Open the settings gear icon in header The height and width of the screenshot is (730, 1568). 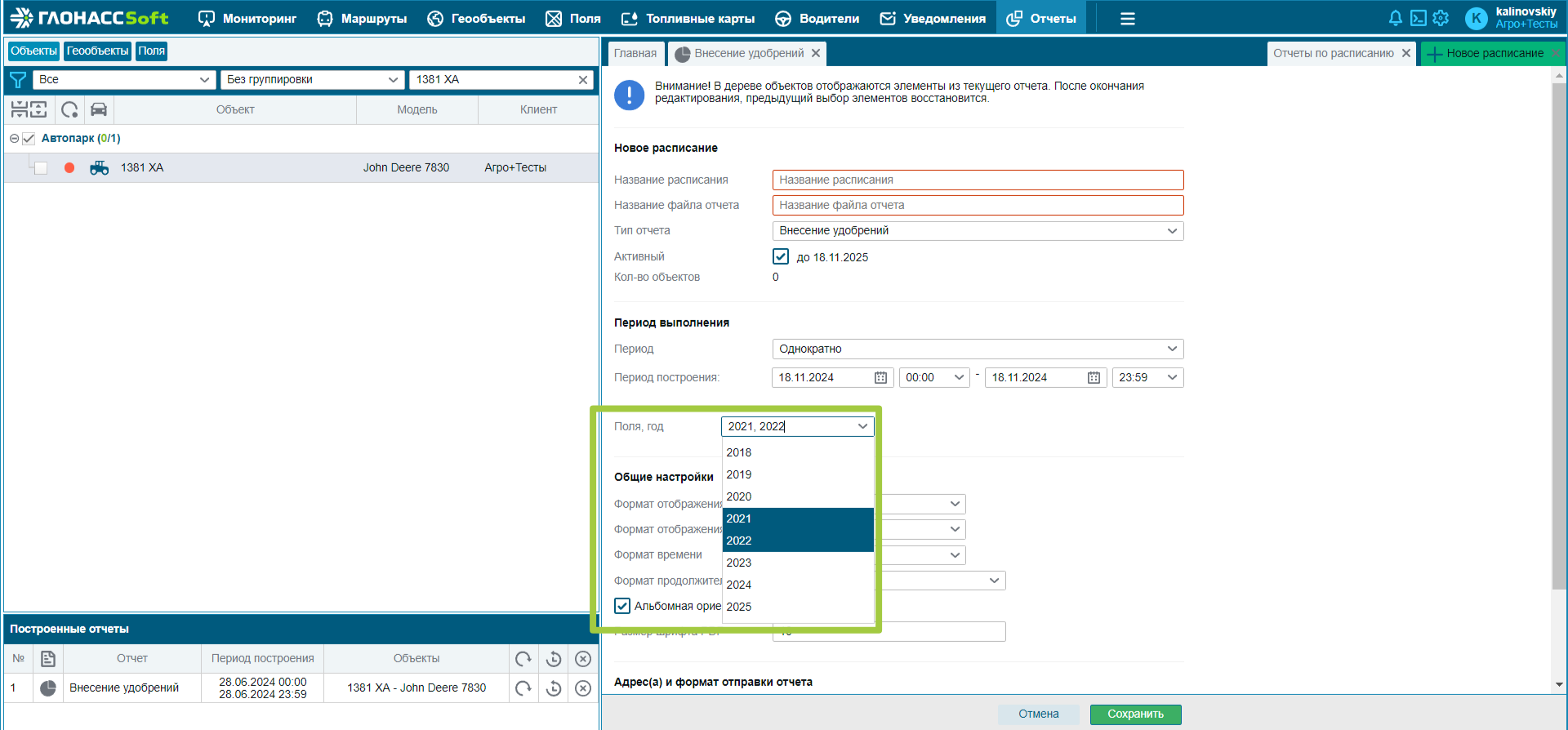click(1441, 18)
